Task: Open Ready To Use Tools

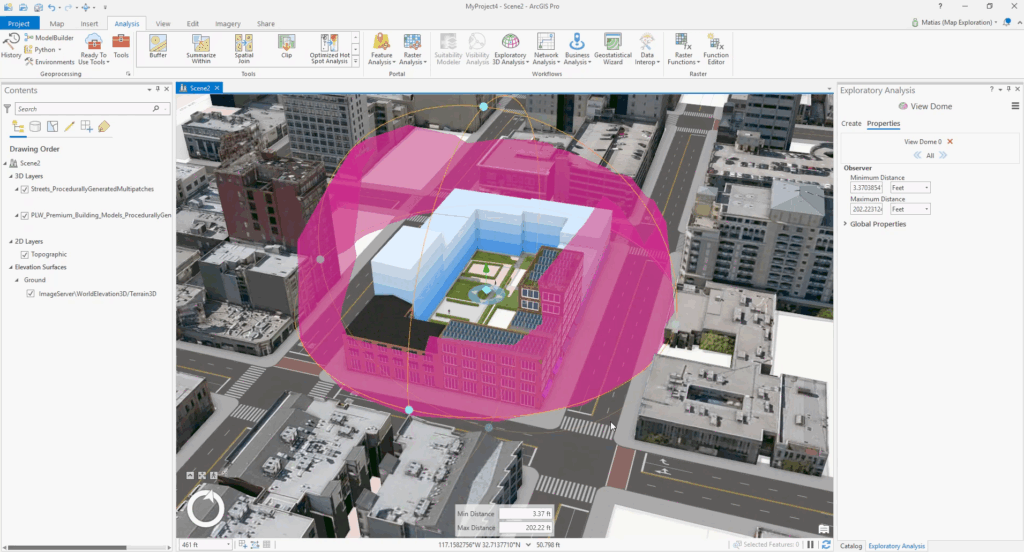Action: click(93, 50)
